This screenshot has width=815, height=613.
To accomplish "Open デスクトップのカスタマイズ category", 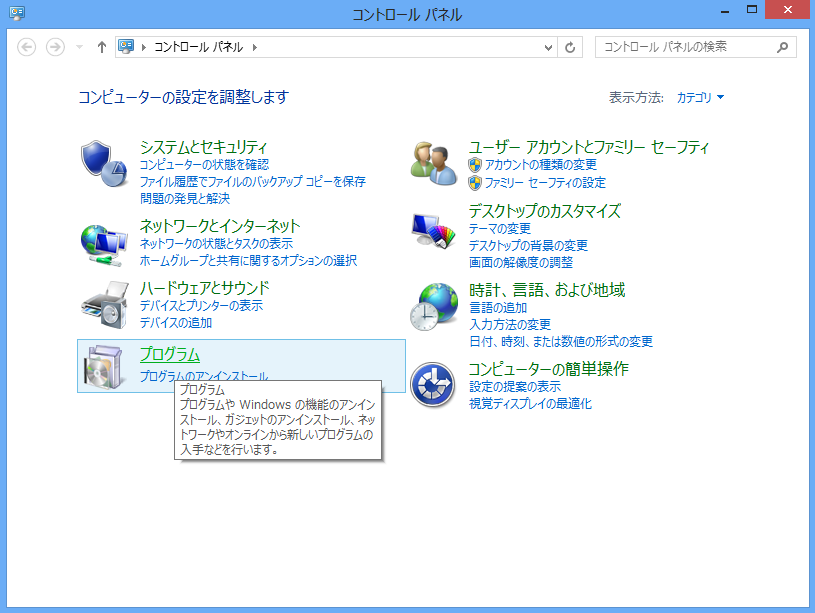I will pos(545,212).
